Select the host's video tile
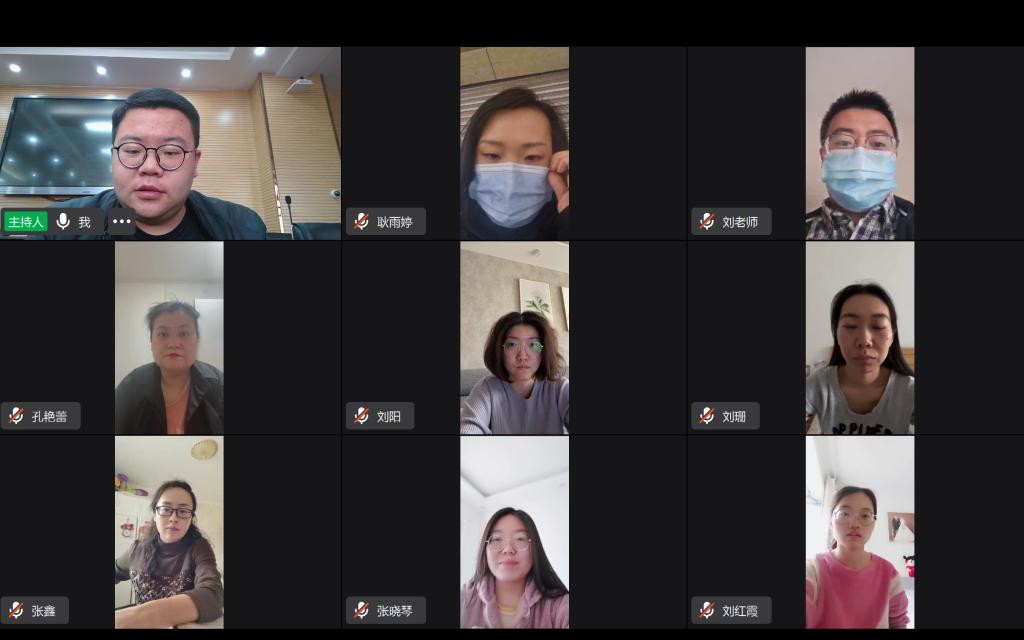Screen dimensions: 1024x640 [x=170, y=143]
